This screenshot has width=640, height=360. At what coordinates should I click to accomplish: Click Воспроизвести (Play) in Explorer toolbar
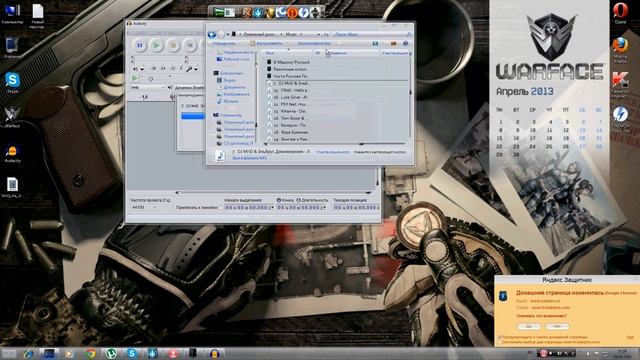coord(269,43)
